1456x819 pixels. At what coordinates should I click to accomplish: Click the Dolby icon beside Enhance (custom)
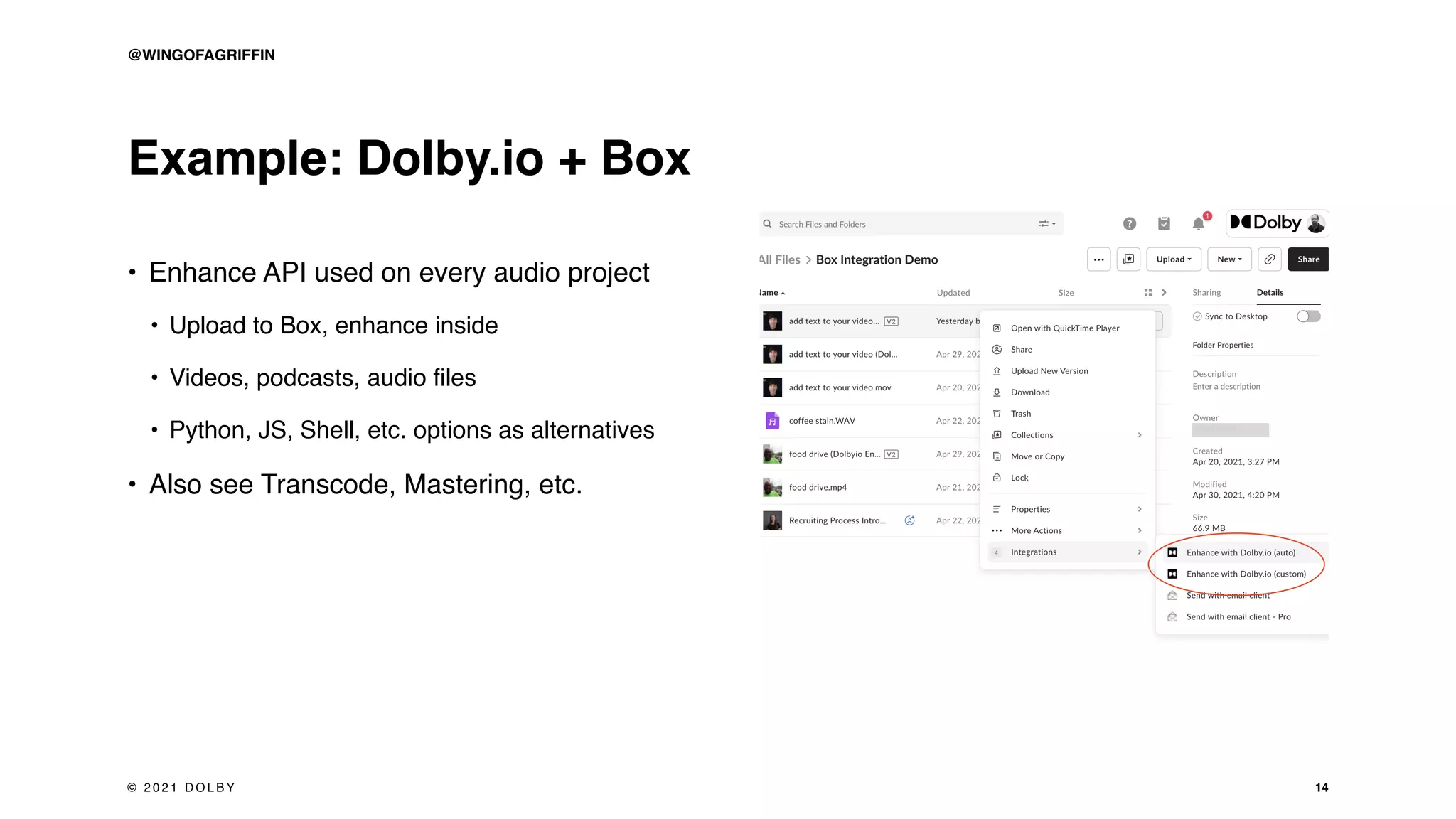(x=1172, y=574)
